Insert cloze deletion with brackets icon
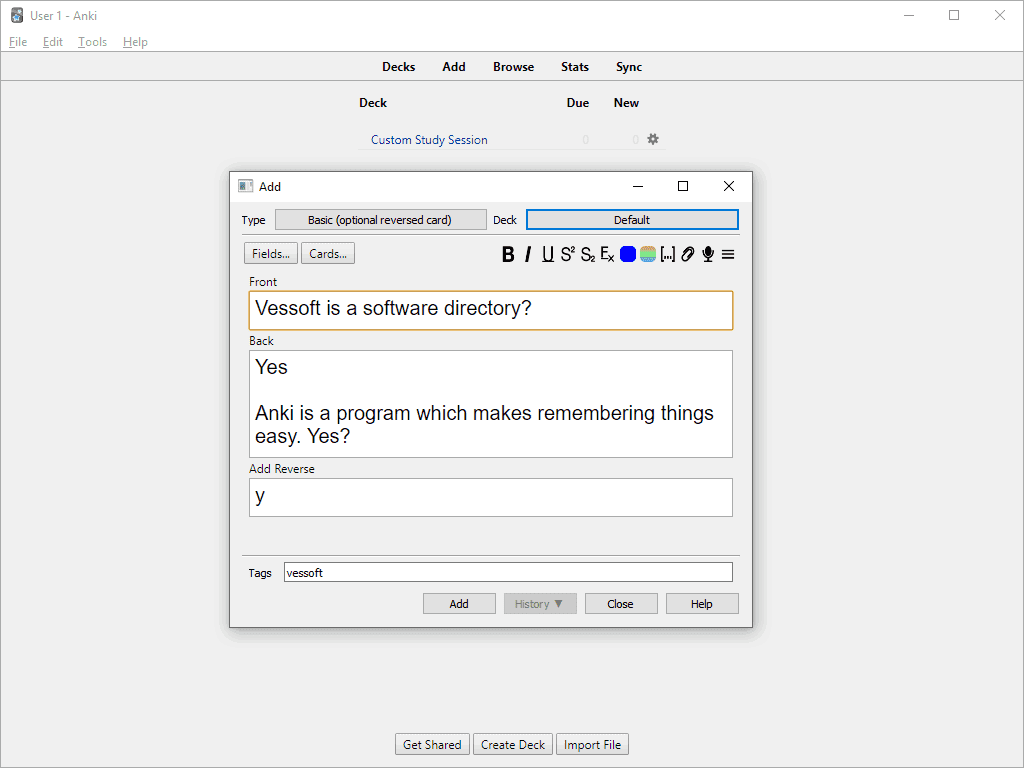Viewport: 1024px width, 768px height. point(668,254)
